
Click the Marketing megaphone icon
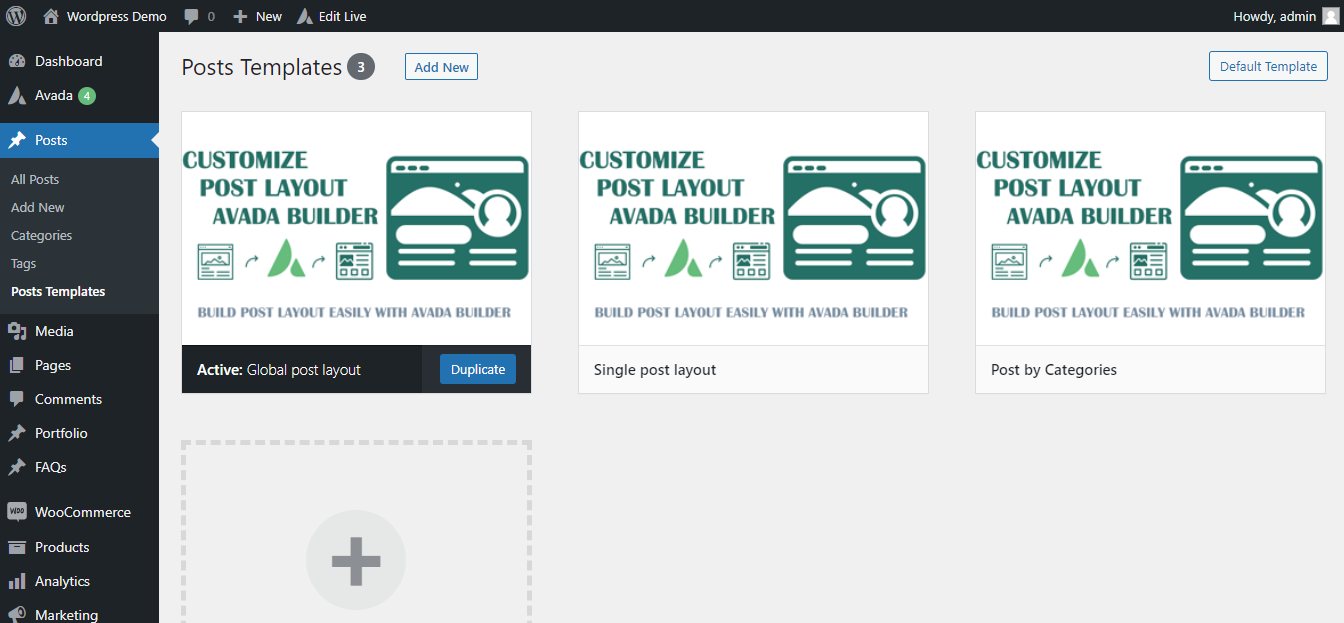[x=17, y=614]
